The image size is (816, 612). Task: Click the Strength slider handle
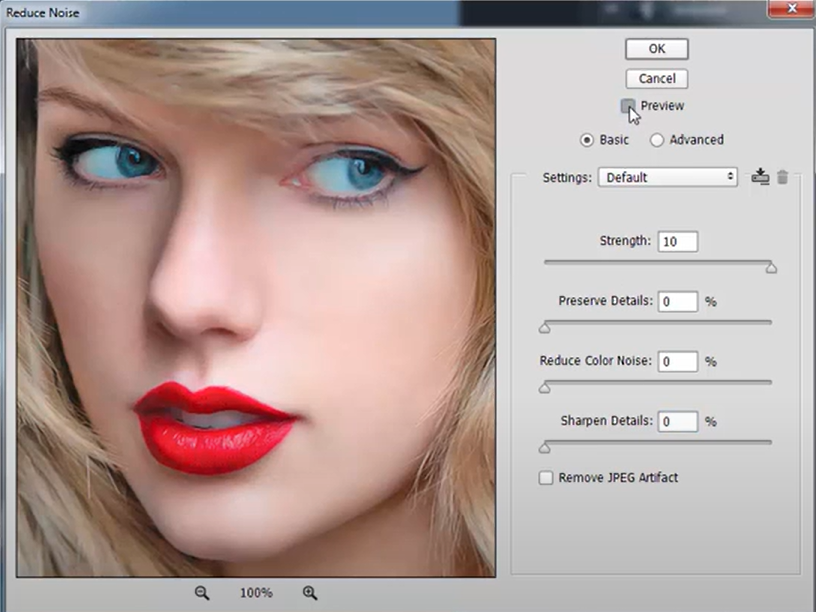(x=771, y=267)
